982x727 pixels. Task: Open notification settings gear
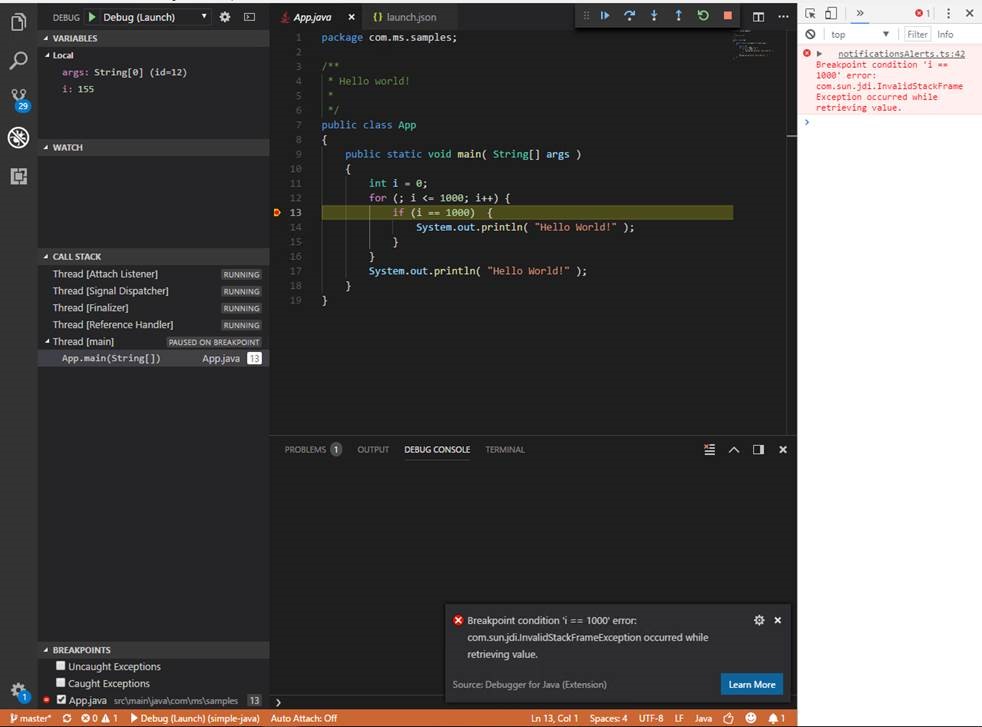point(759,620)
